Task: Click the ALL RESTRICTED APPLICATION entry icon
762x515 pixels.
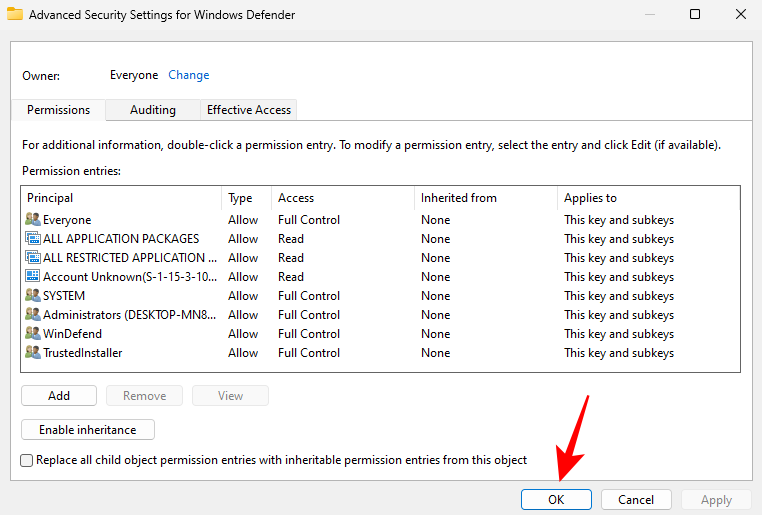Action: coord(32,258)
